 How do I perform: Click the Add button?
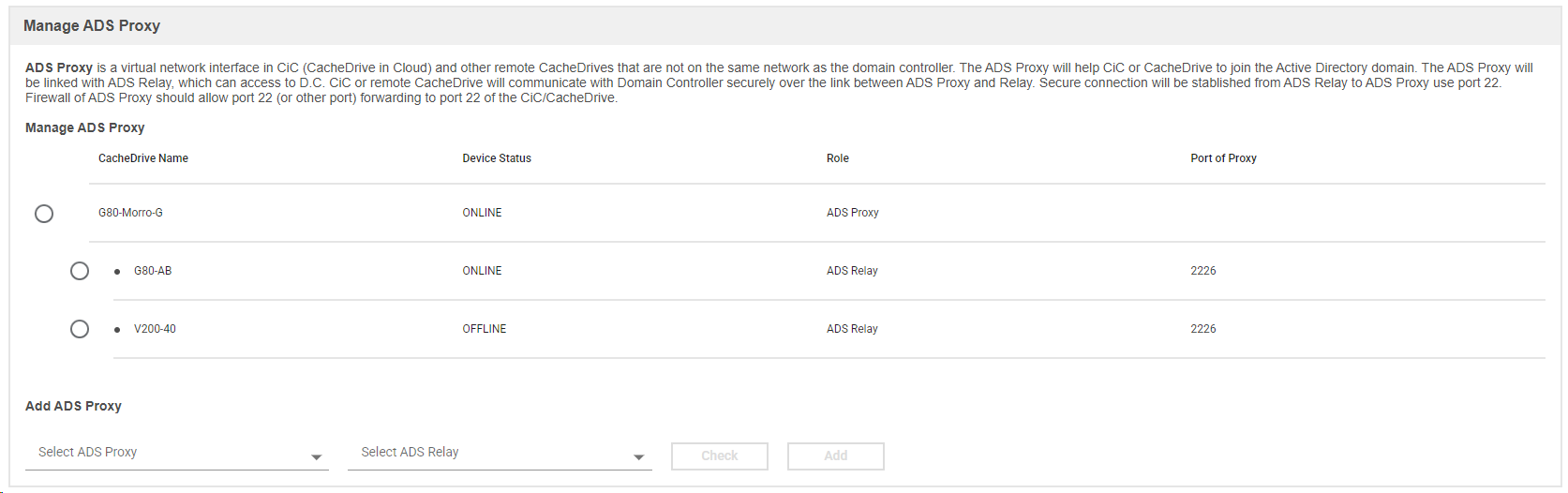click(x=836, y=456)
